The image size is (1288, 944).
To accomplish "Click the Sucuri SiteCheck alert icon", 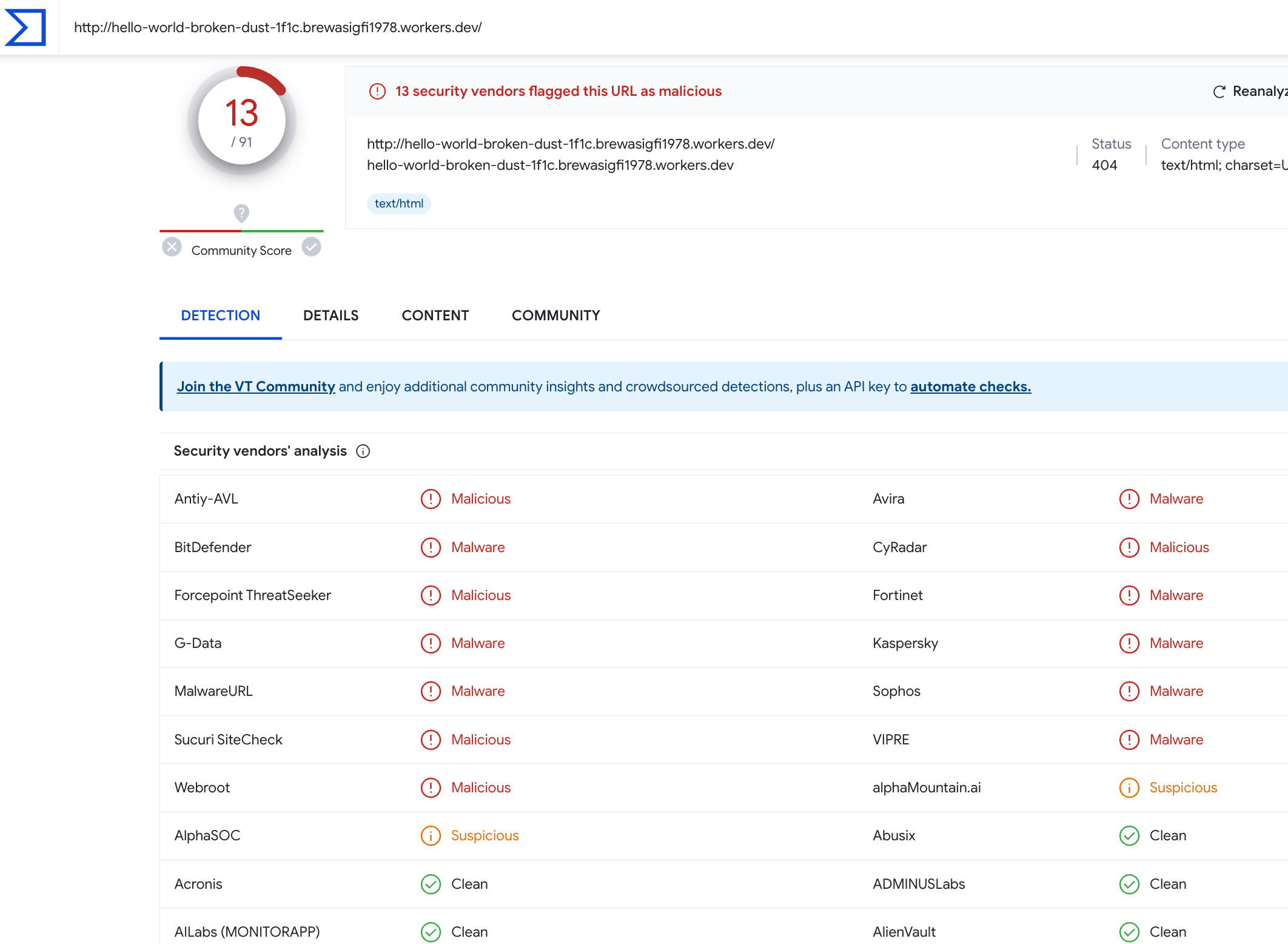I will (431, 740).
